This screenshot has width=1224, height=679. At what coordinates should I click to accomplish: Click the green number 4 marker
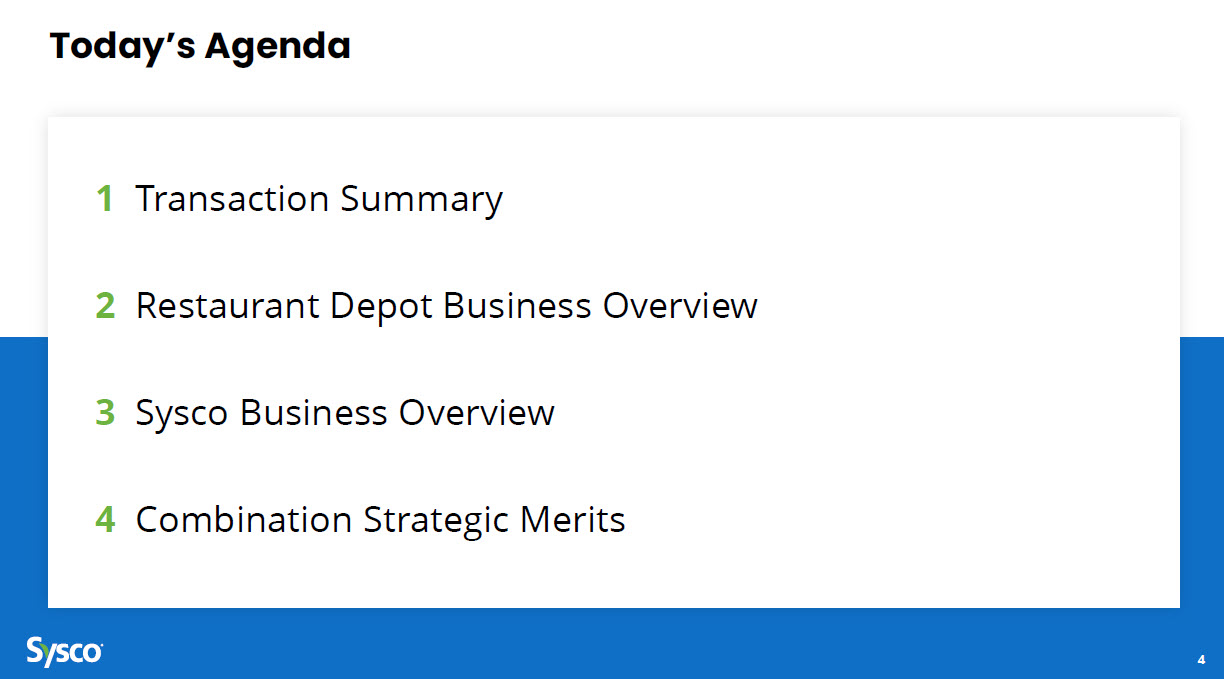105,520
